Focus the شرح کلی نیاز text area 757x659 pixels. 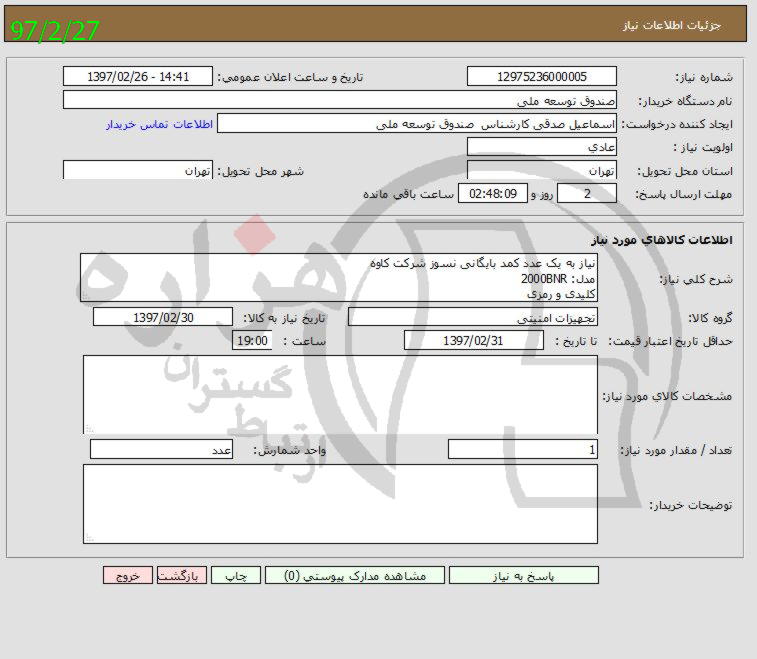click(x=338, y=279)
